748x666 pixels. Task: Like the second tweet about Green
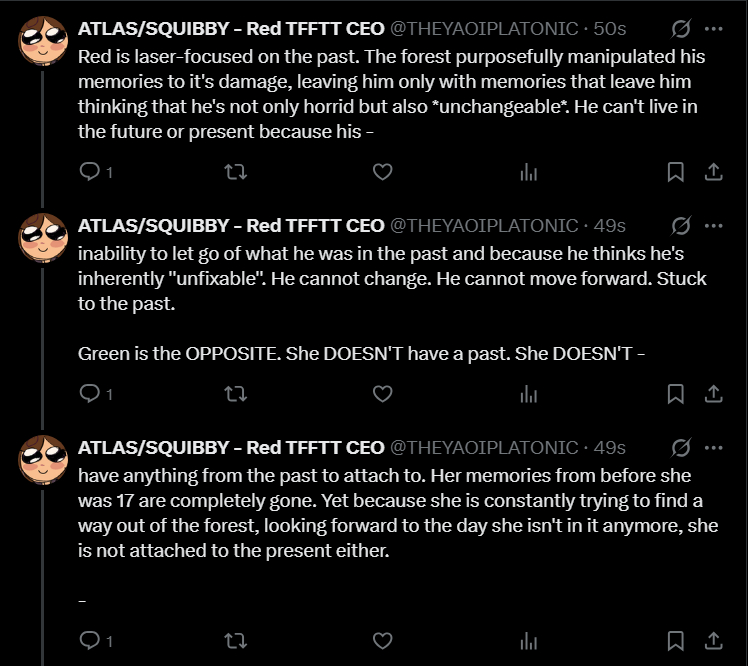click(x=381, y=394)
